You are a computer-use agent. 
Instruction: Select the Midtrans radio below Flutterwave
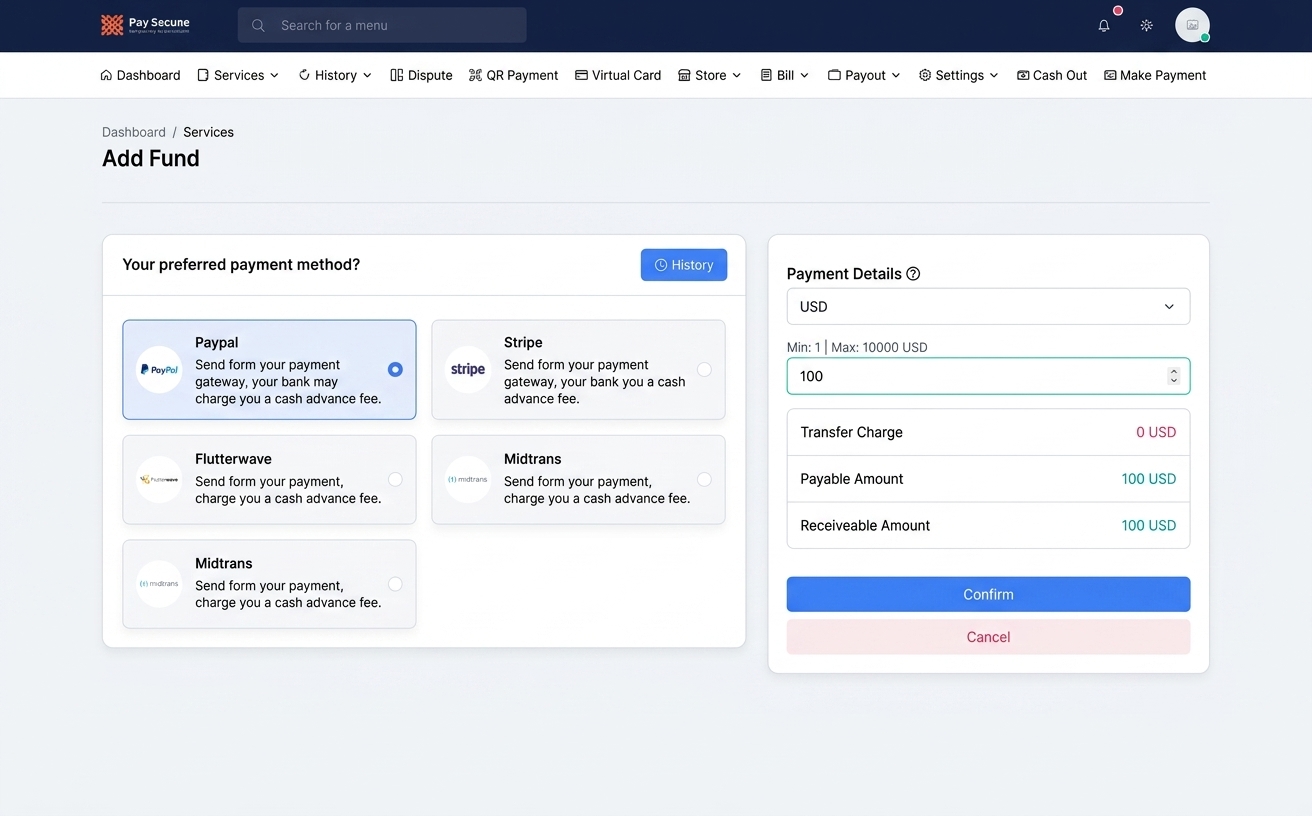click(395, 584)
